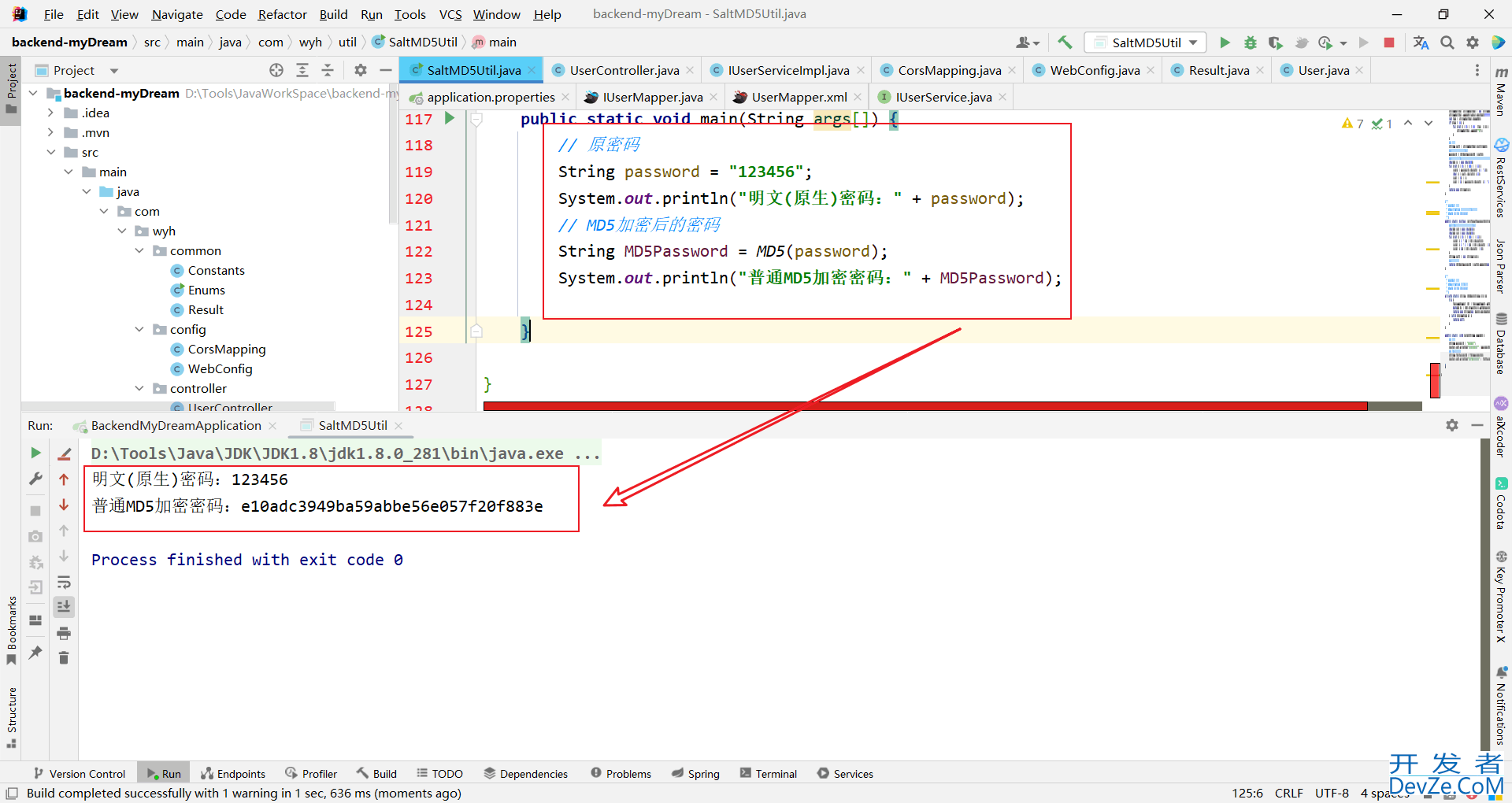The height and width of the screenshot is (803, 1512).
Task: Click the UTF-8 encoding in status bar
Action: pyautogui.click(x=1332, y=793)
